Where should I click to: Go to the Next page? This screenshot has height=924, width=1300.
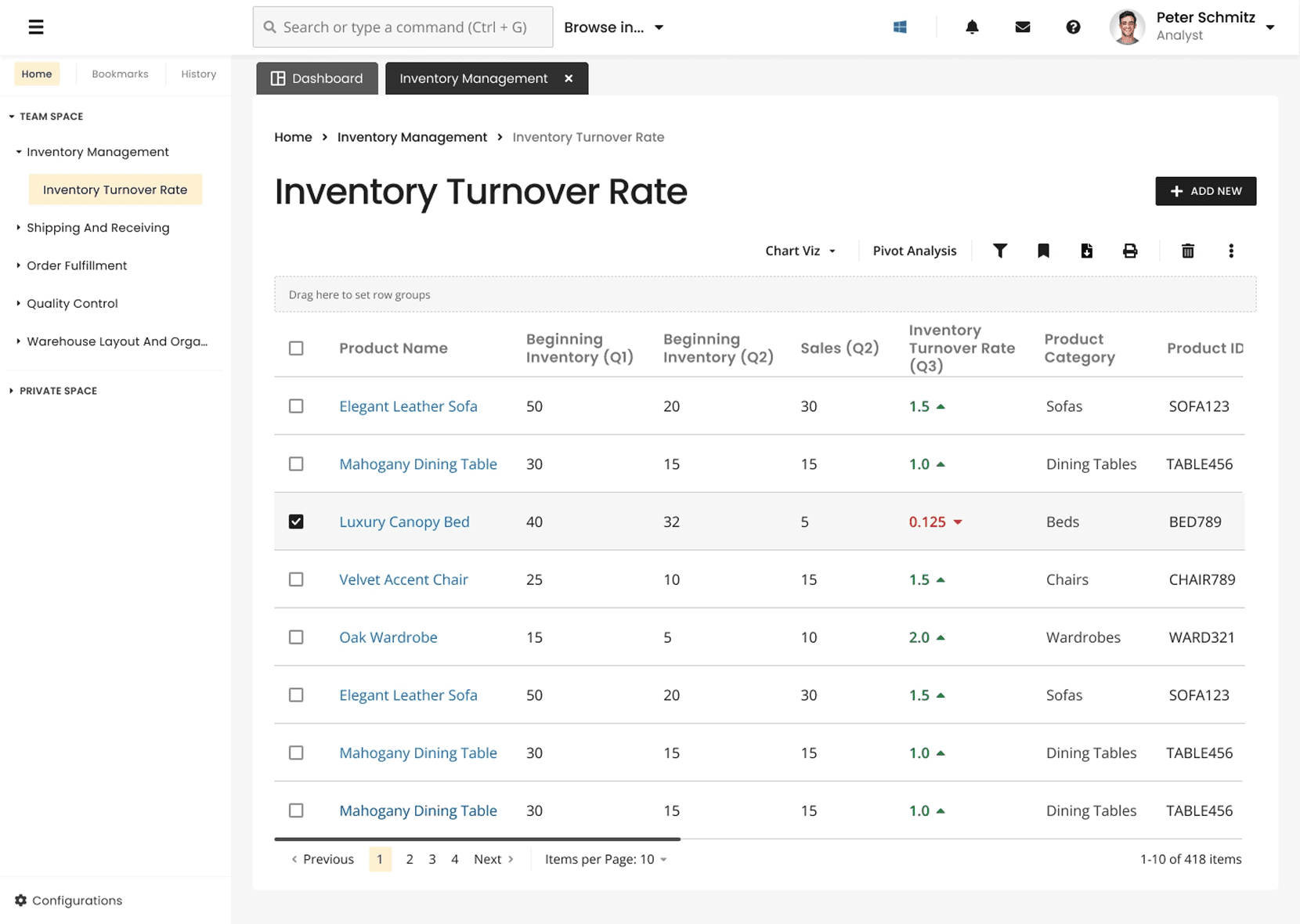(493, 859)
